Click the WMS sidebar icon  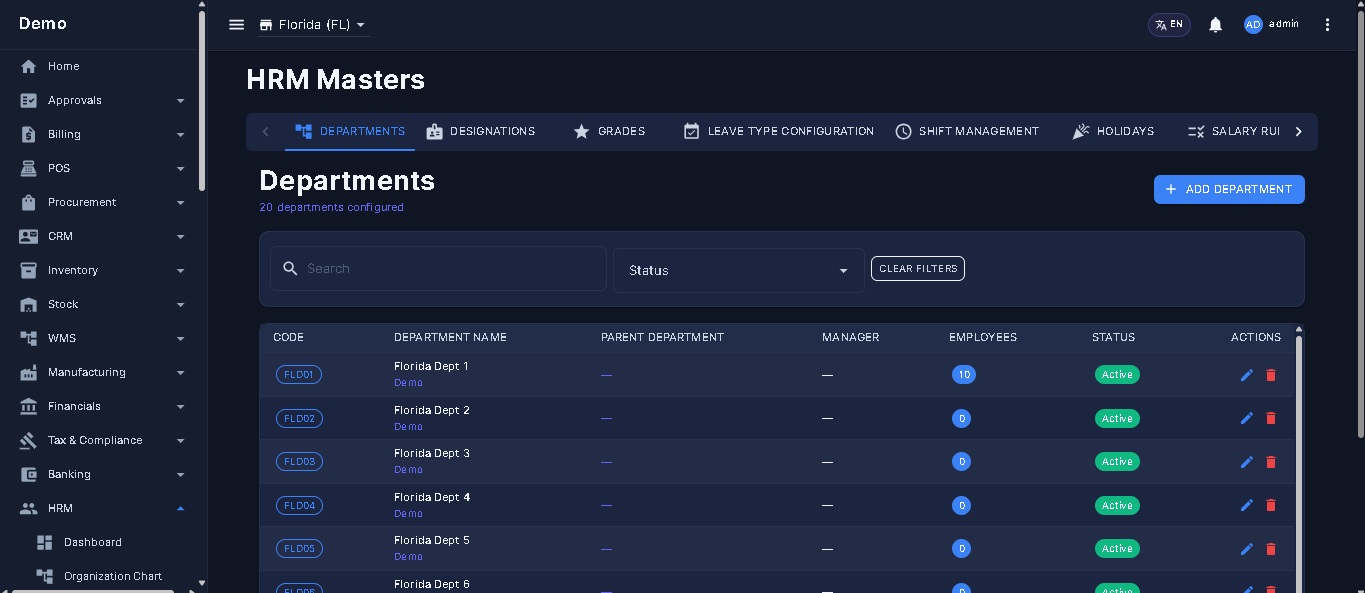coord(29,339)
